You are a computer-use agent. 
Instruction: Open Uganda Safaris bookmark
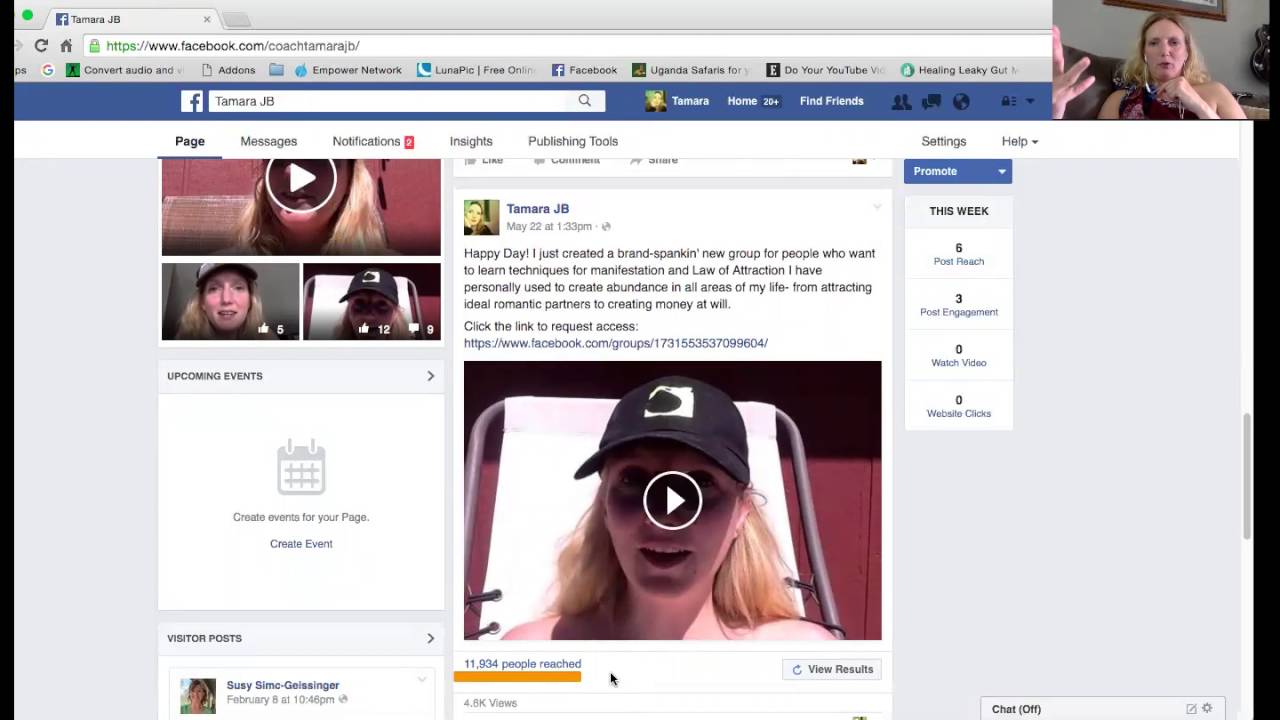point(692,70)
